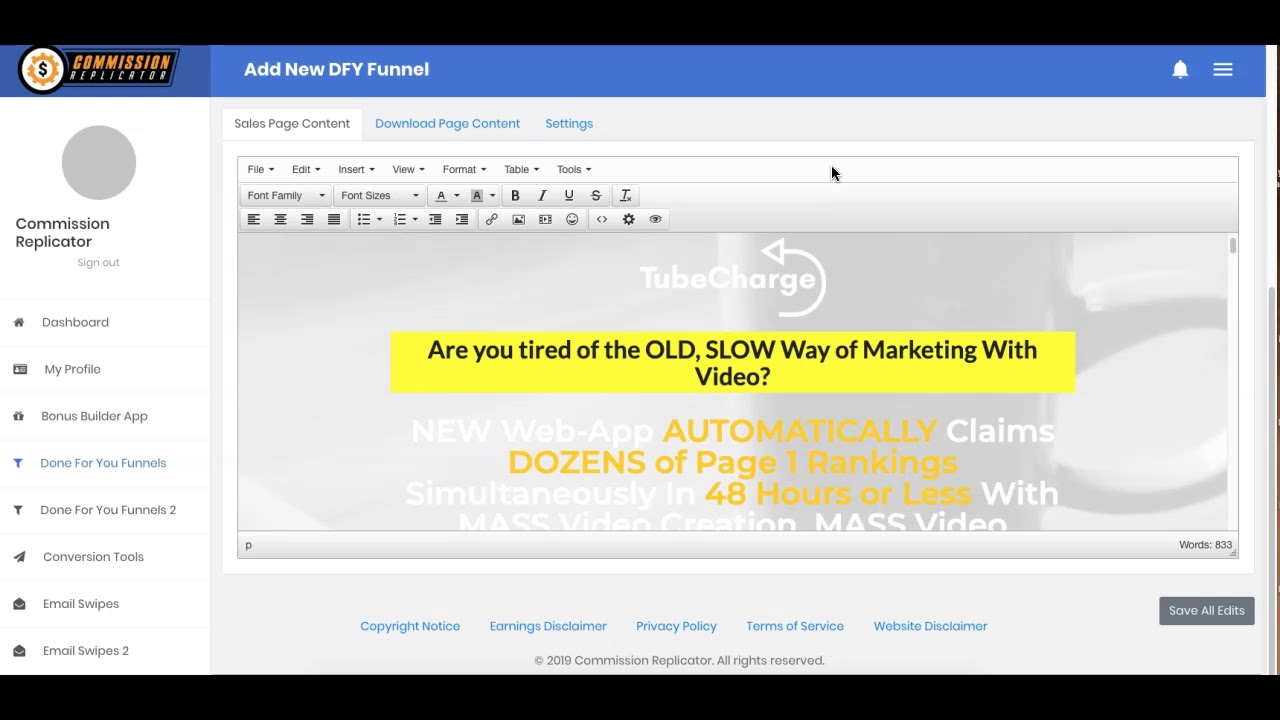This screenshot has width=1280, height=720.
Task: Open the View menu in the editor
Action: tap(408, 170)
